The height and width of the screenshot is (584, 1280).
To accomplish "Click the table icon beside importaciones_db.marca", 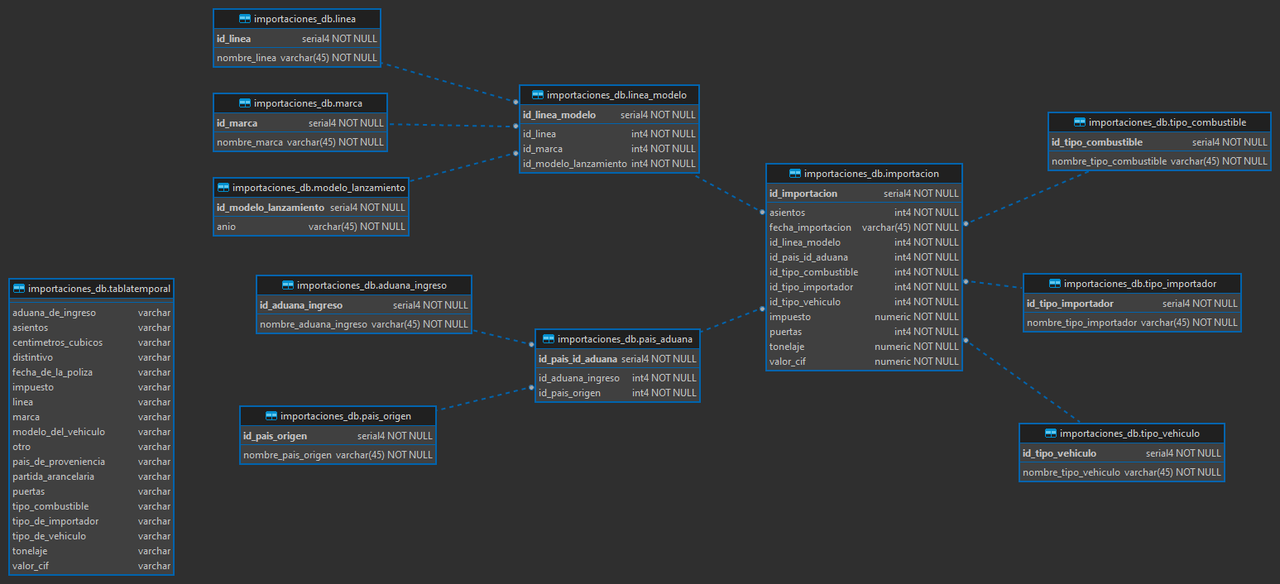I will coord(245,103).
